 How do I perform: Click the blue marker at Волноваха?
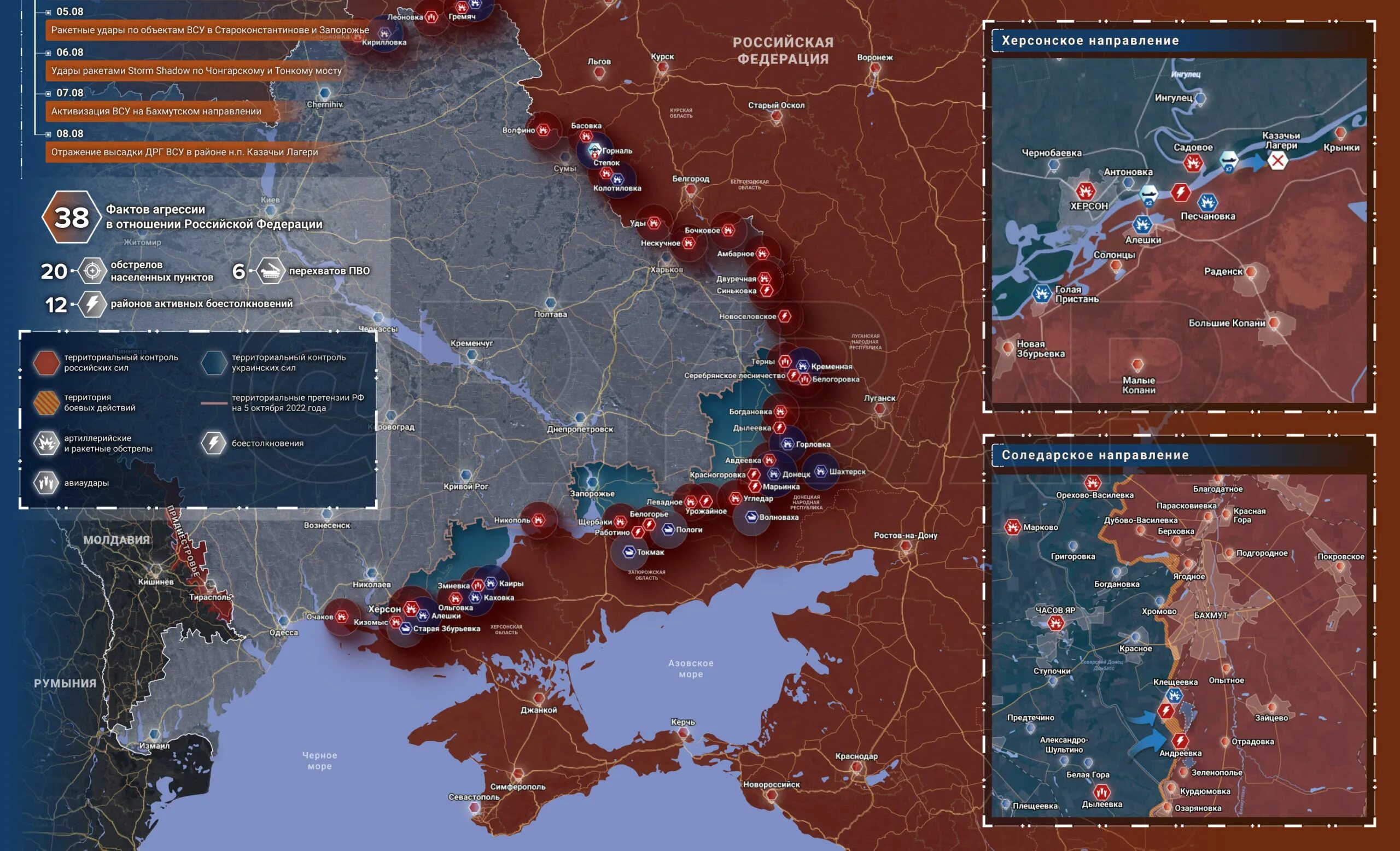(752, 517)
